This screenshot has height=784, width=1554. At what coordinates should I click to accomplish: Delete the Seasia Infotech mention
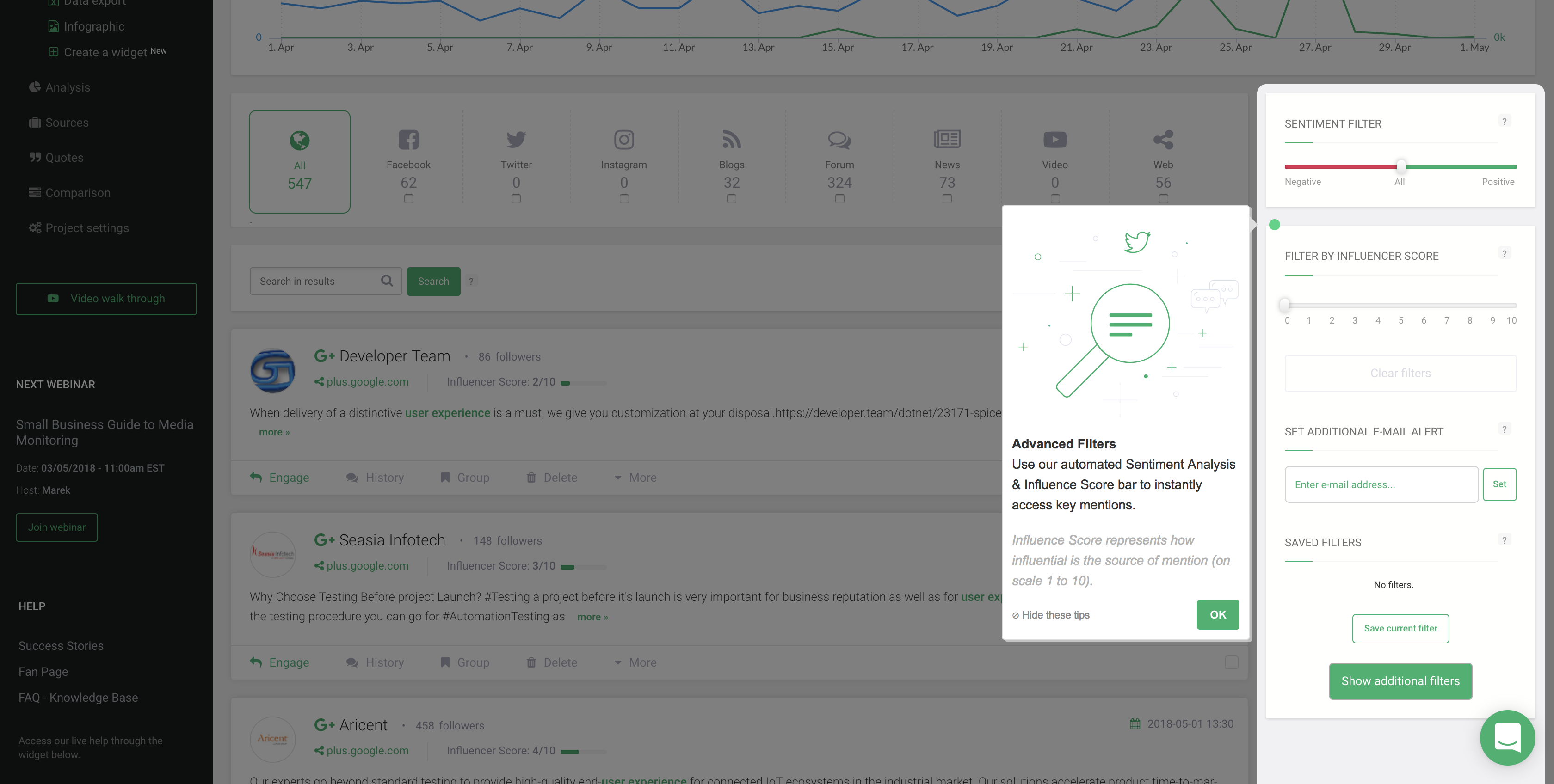click(551, 662)
